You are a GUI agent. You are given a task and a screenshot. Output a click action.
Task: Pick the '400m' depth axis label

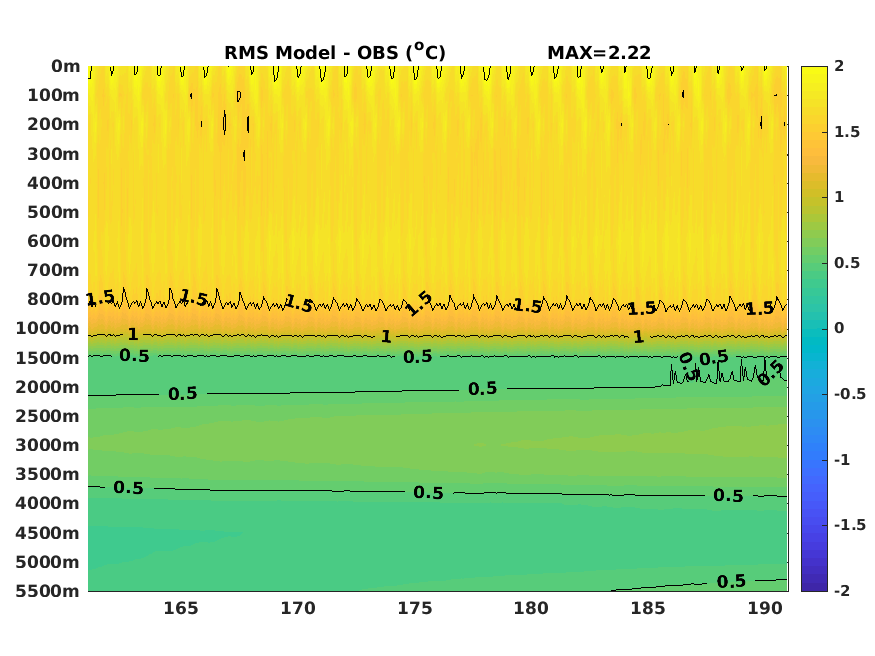pos(54,183)
